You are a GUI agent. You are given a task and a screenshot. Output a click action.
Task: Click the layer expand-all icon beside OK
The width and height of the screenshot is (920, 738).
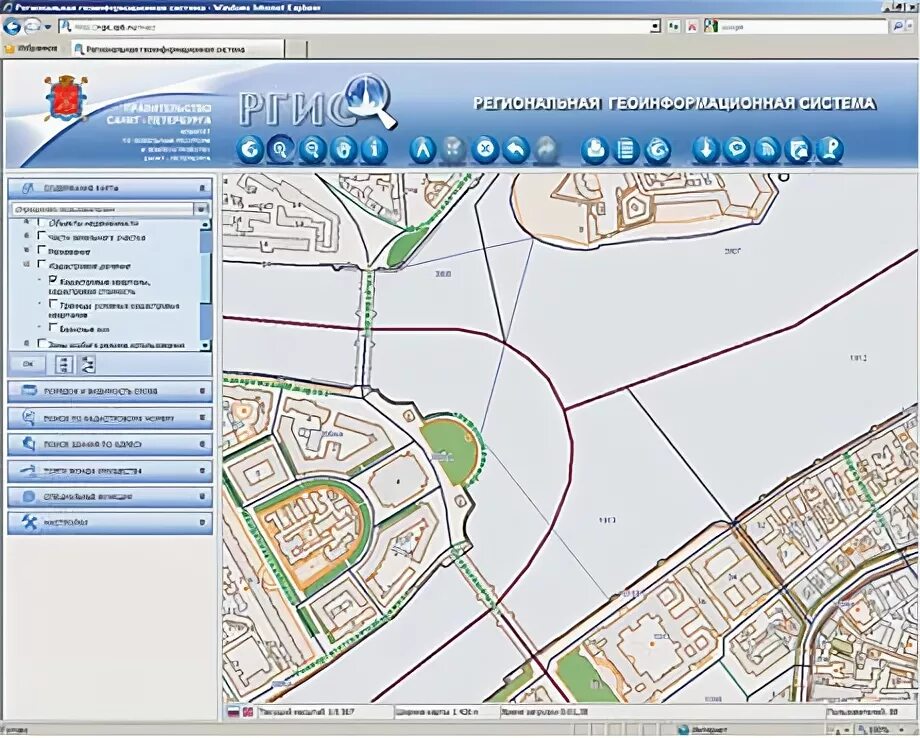[x=64, y=364]
